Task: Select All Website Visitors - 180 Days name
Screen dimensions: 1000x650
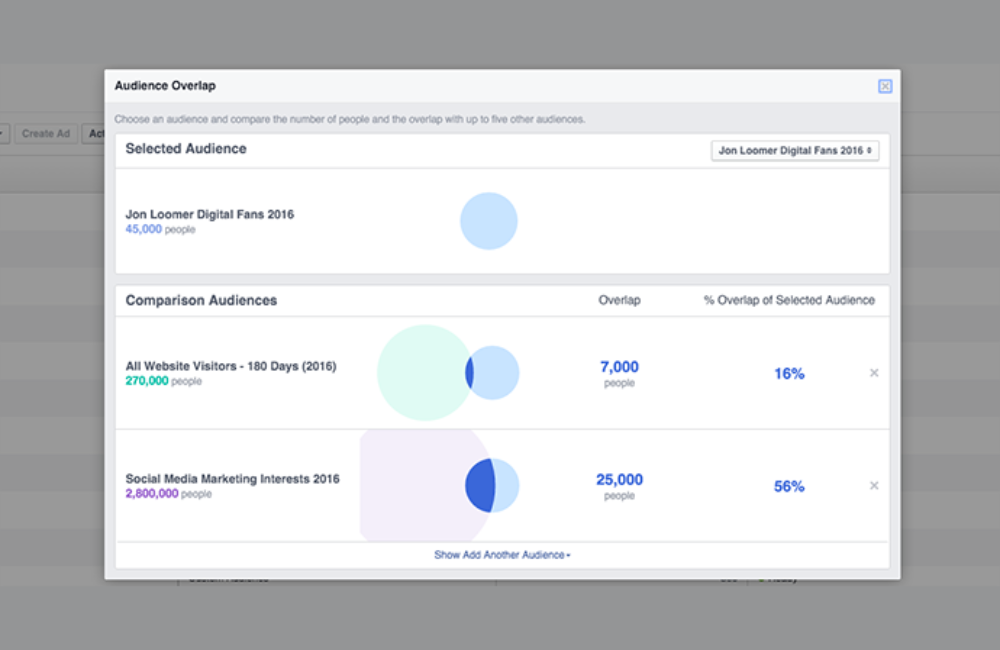Action: (231, 366)
